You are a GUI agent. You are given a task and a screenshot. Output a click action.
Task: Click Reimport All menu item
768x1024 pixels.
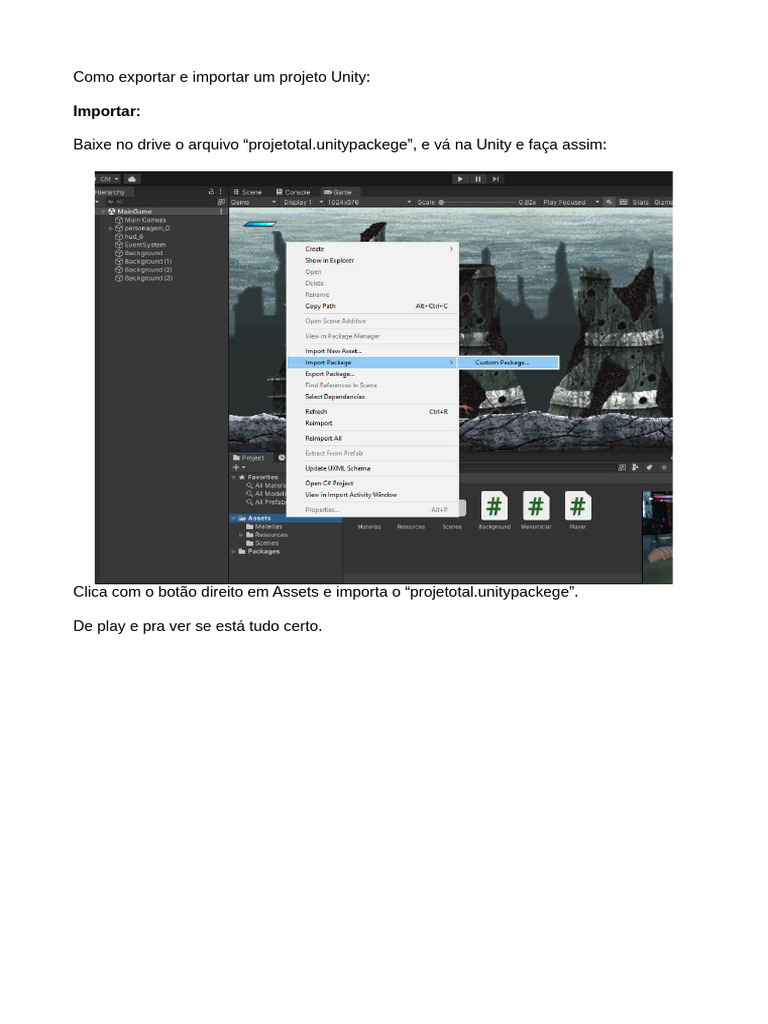(x=373, y=439)
